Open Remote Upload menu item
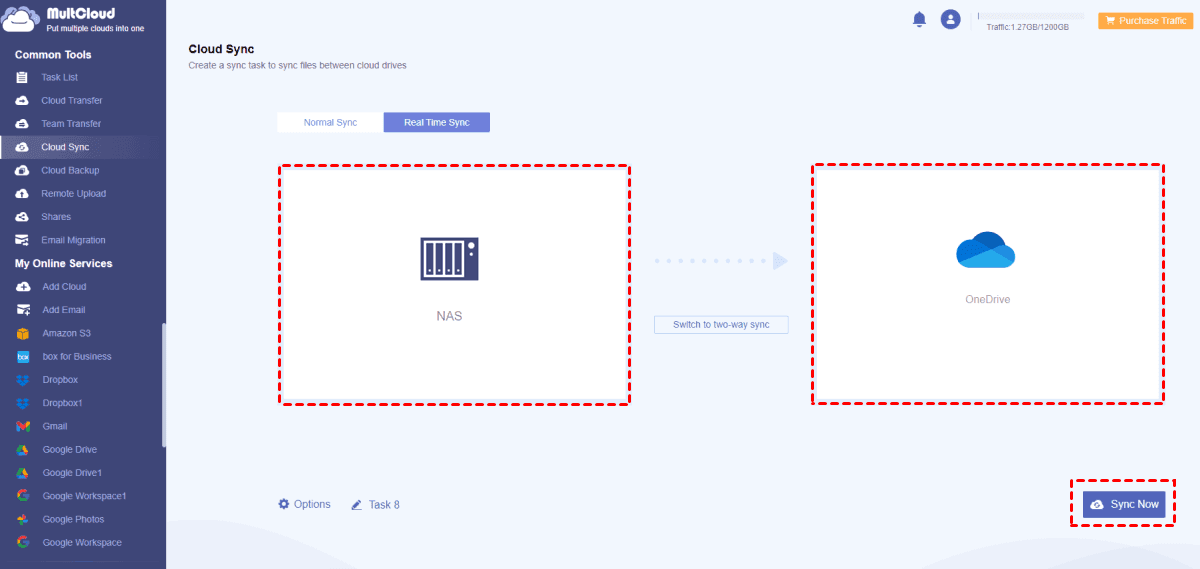Viewport: 1200px width, 569px height. (74, 194)
